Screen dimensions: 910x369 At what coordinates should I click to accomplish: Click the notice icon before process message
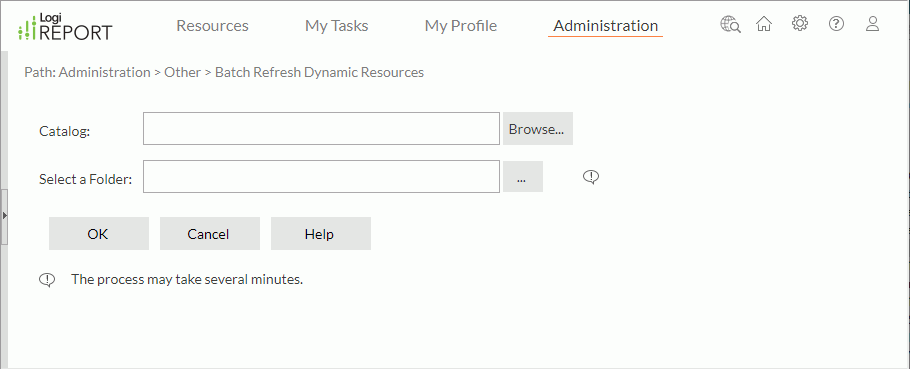(x=47, y=280)
